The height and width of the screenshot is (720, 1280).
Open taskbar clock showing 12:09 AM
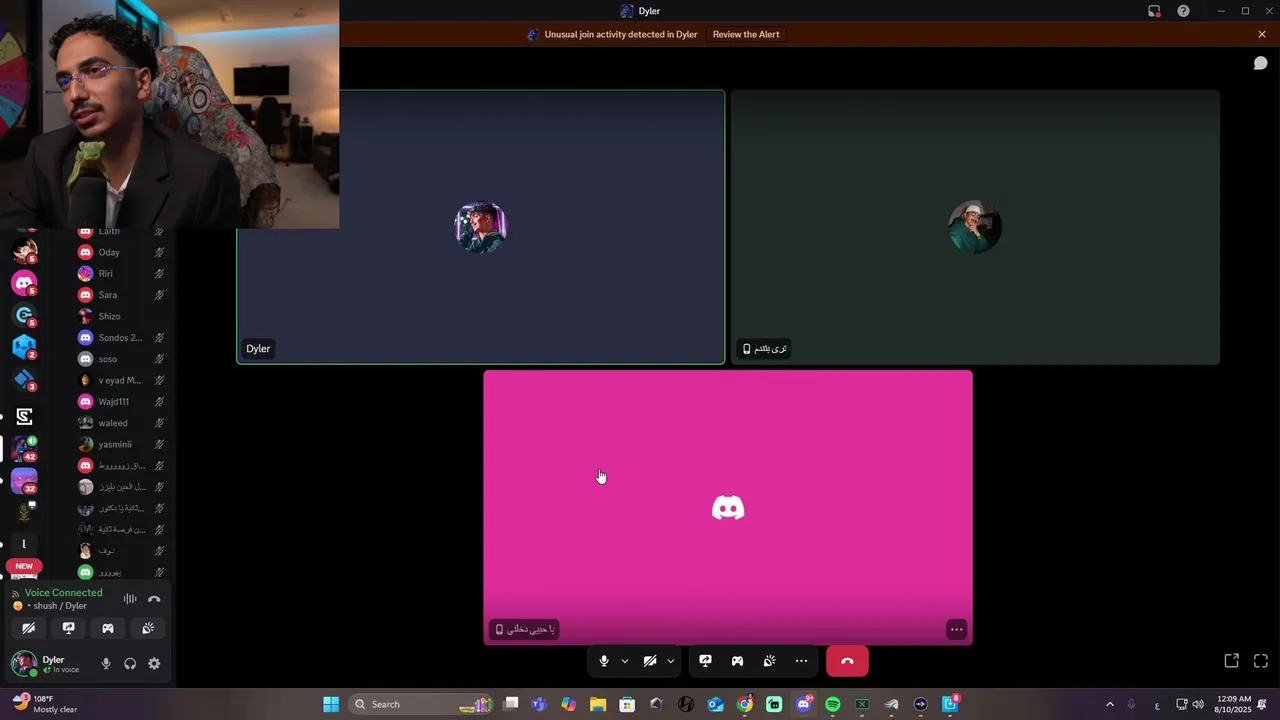pyautogui.click(x=1235, y=704)
